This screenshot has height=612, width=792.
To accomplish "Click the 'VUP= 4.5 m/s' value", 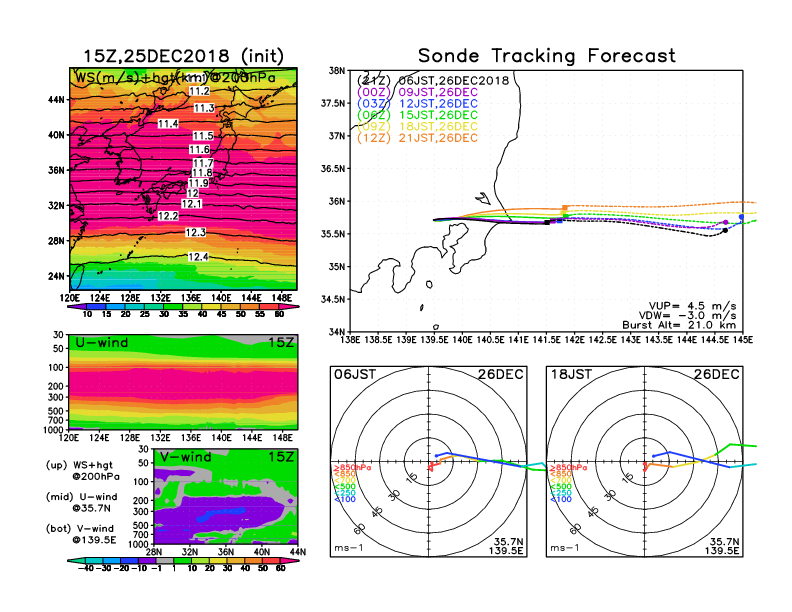I will pyautogui.click(x=692, y=306).
